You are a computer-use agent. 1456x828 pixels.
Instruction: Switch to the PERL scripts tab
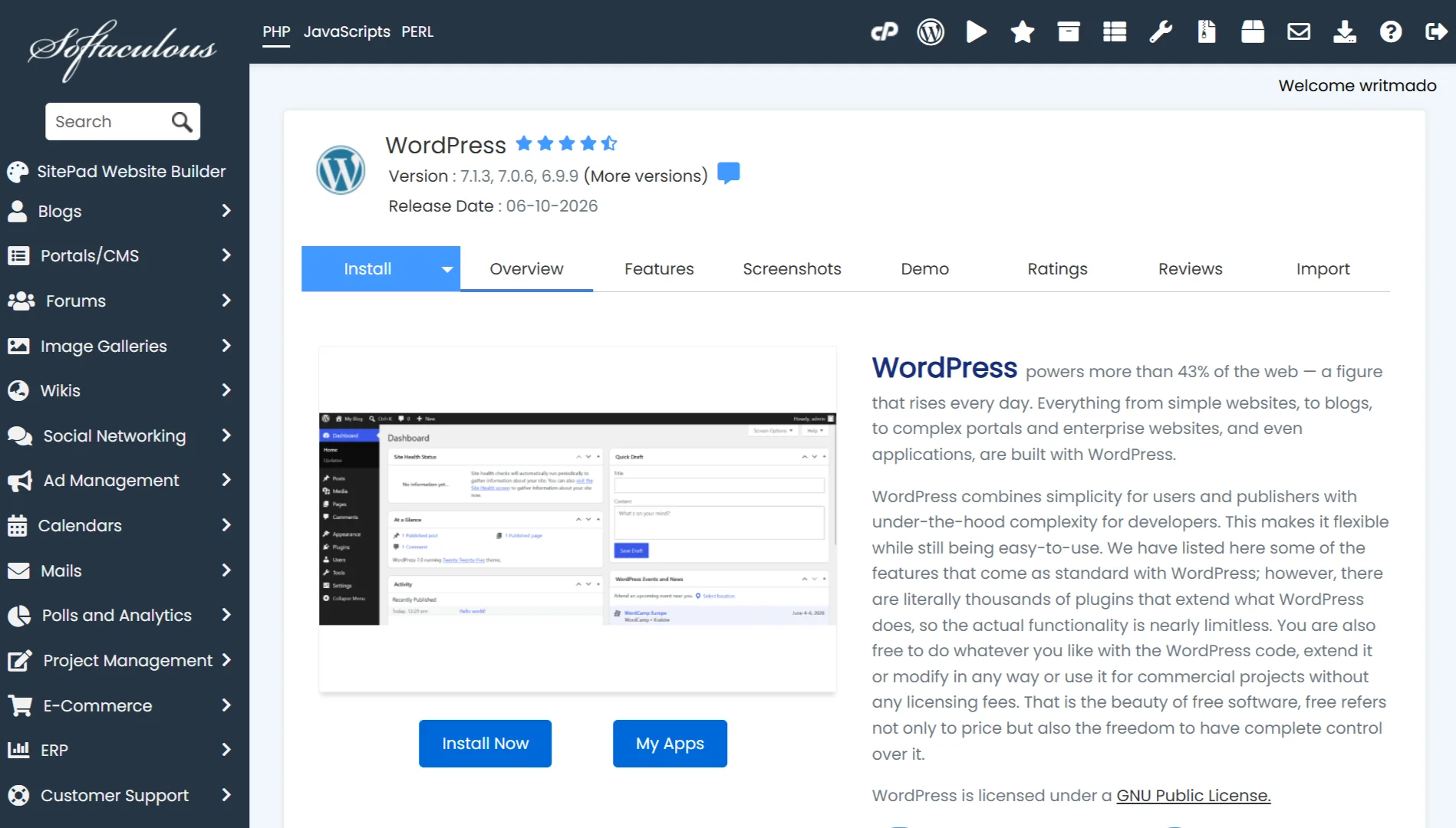pyautogui.click(x=417, y=31)
